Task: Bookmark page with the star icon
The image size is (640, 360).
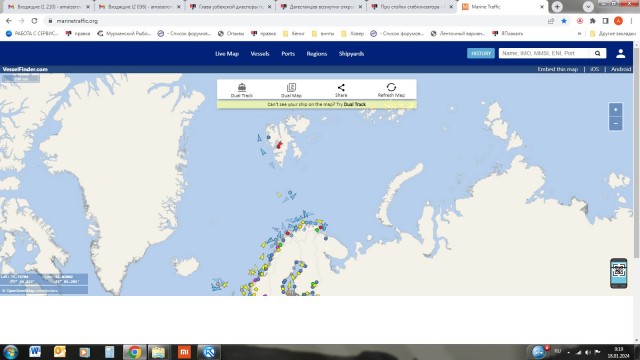Action: click(x=564, y=21)
